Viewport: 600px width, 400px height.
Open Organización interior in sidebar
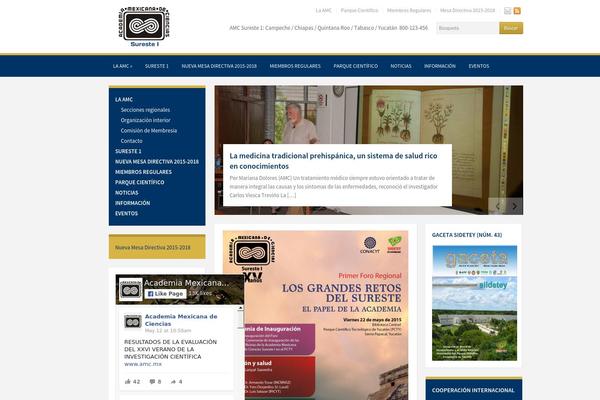145,120
